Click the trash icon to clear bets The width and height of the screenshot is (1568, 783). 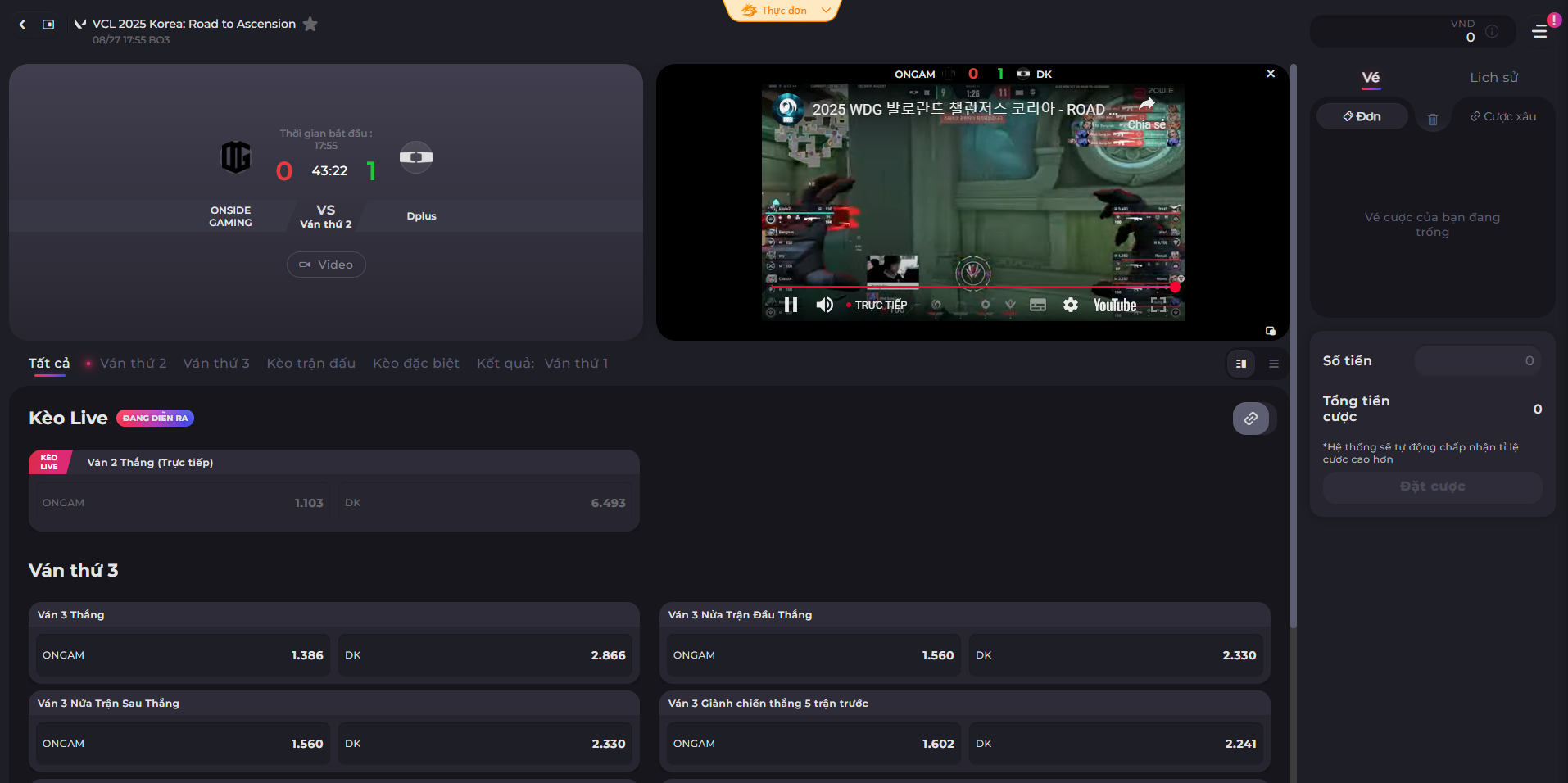click(1433, 120)
